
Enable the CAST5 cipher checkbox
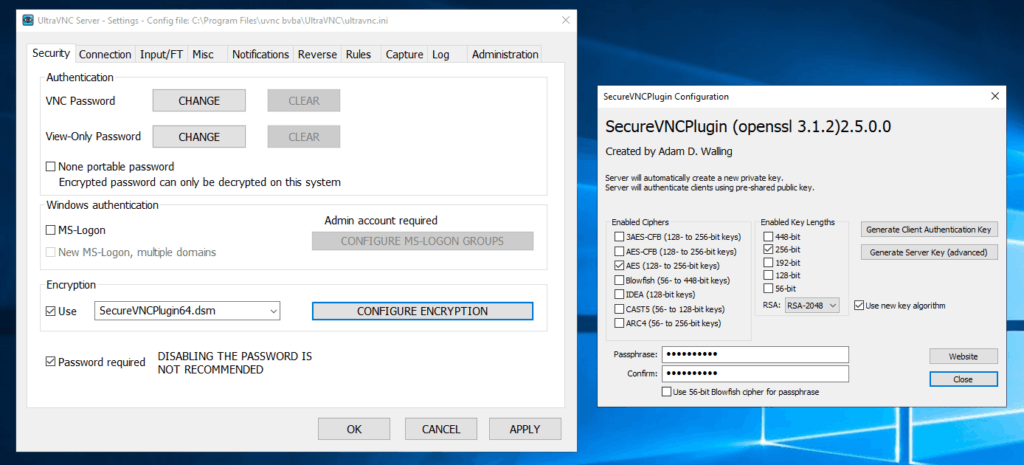(619, 309)
